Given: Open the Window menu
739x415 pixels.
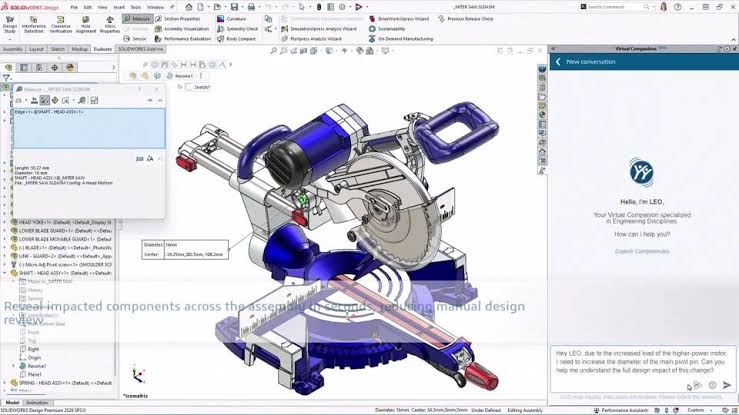Looking at the screenshot, I should [x=155, y=8].
